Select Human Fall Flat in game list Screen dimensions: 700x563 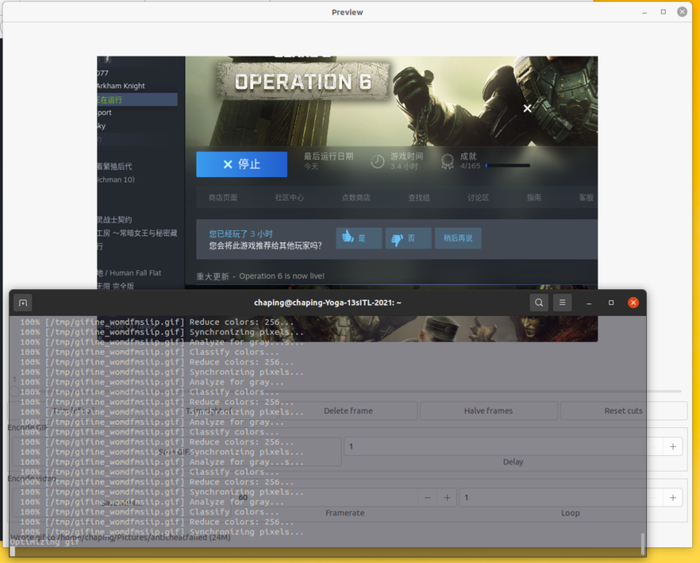tap(128, 273)
